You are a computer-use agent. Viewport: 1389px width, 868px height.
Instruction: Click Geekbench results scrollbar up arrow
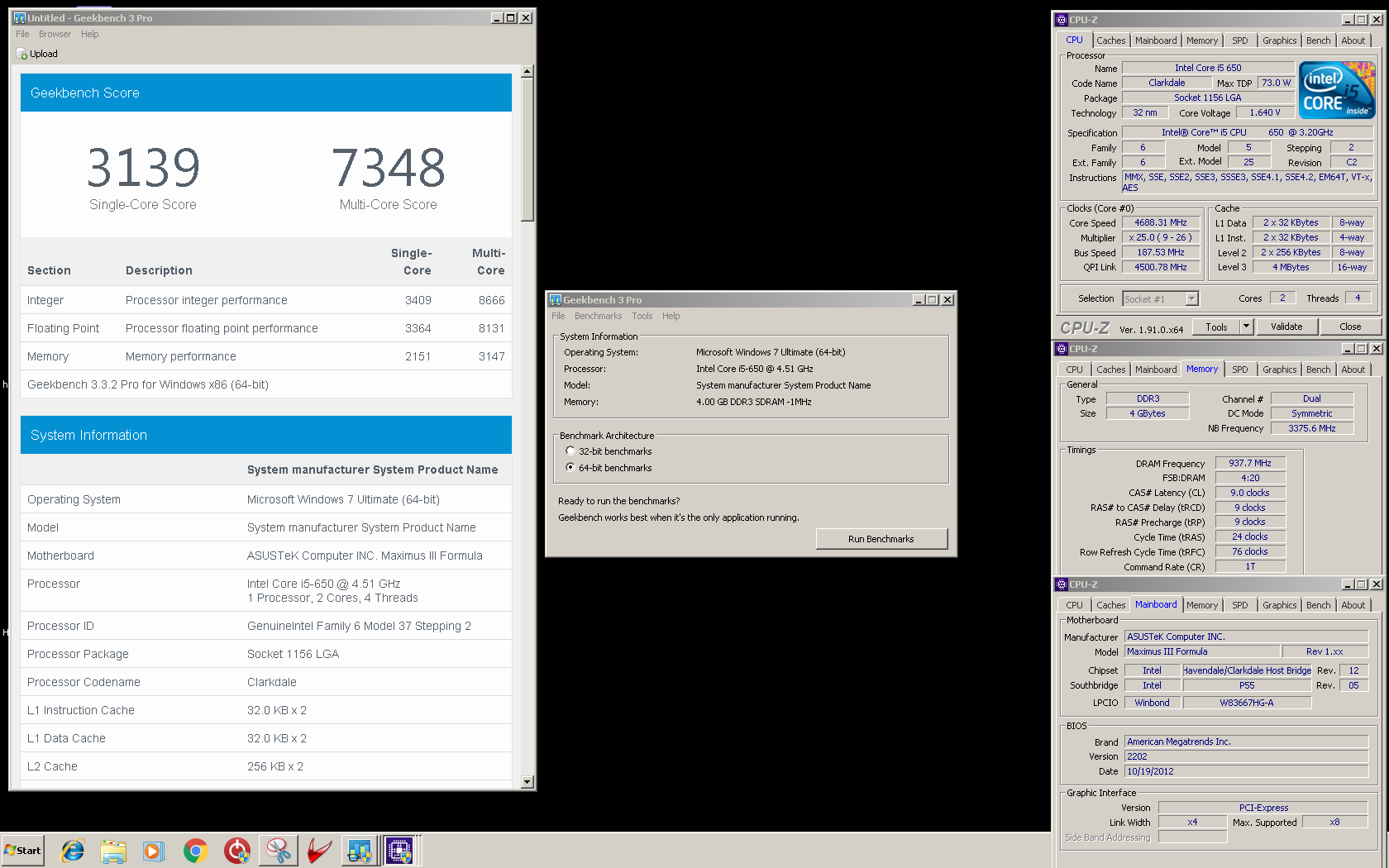(x=527, y=72)
